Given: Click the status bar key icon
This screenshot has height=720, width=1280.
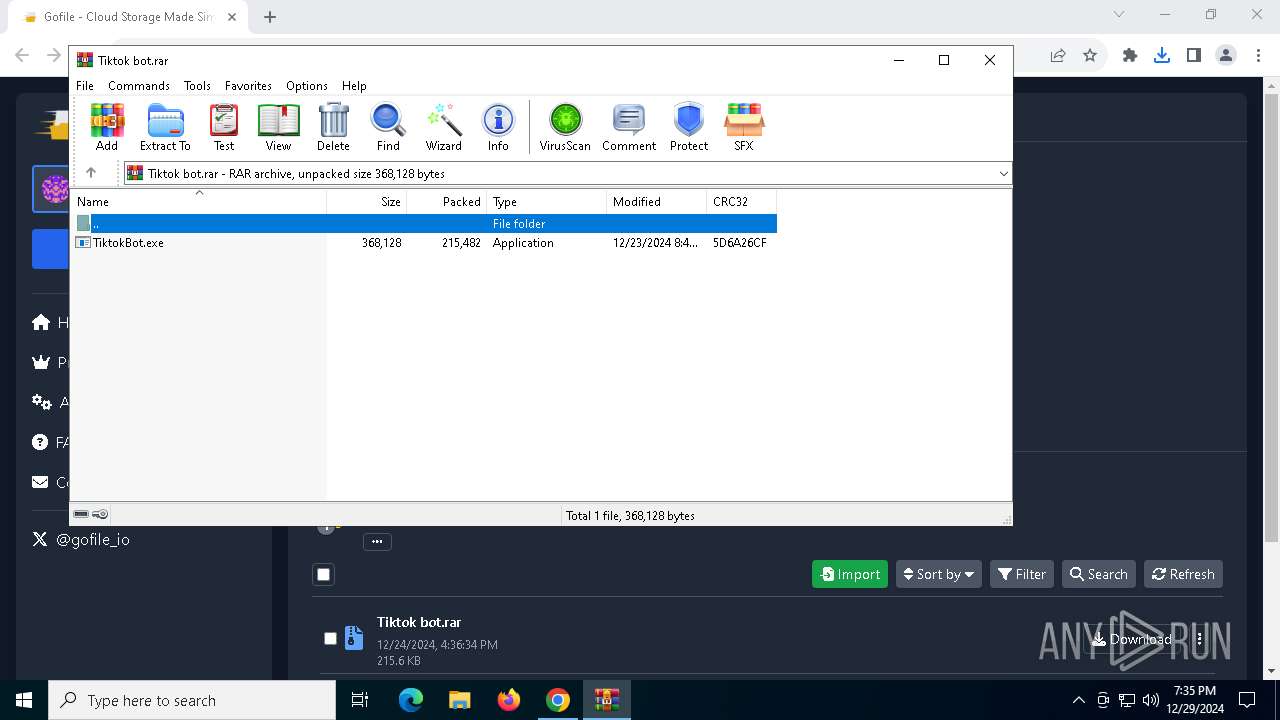Looking at the screenshot, I should [100, 514].
